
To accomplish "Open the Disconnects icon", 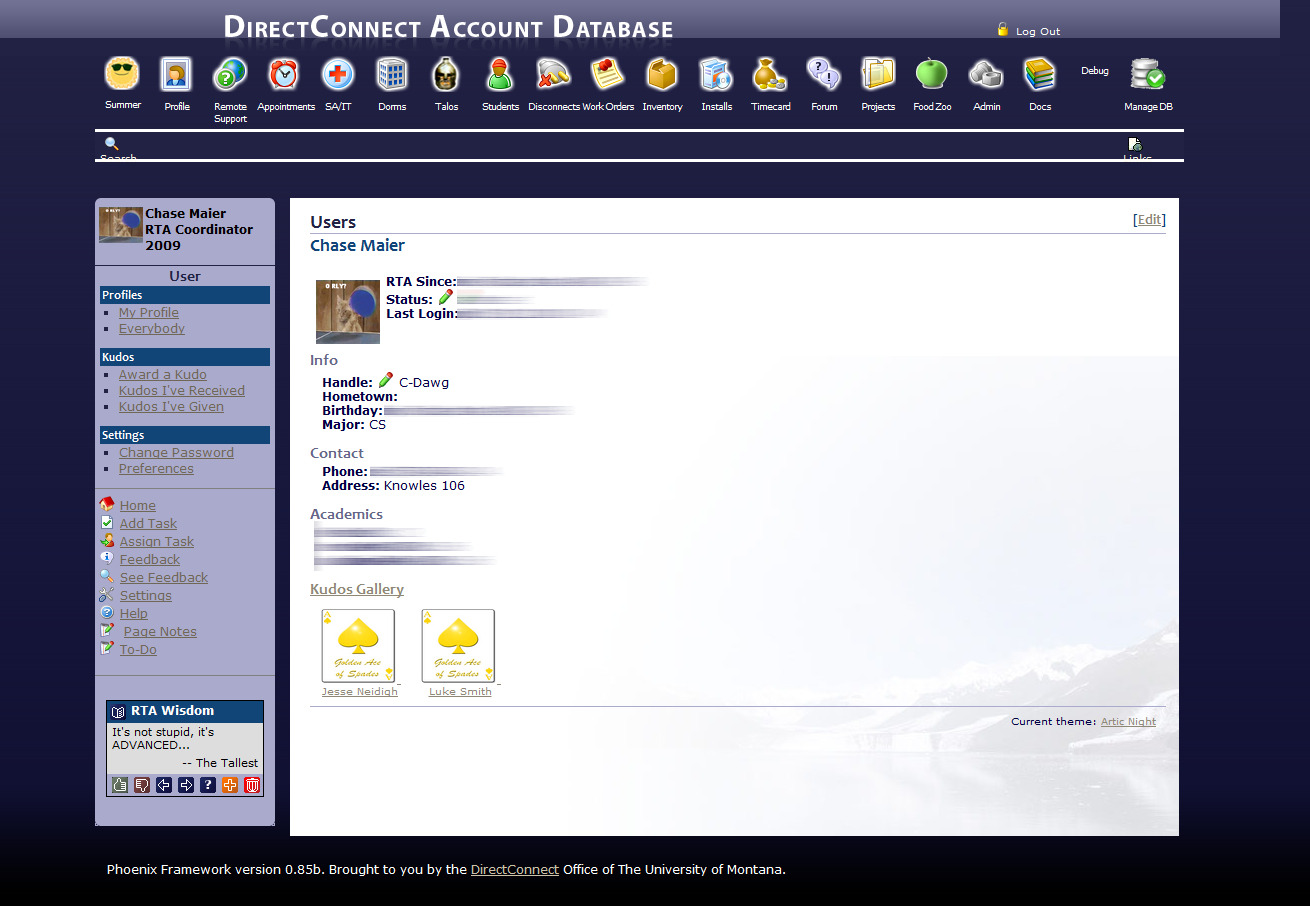I will coord(554,74).
